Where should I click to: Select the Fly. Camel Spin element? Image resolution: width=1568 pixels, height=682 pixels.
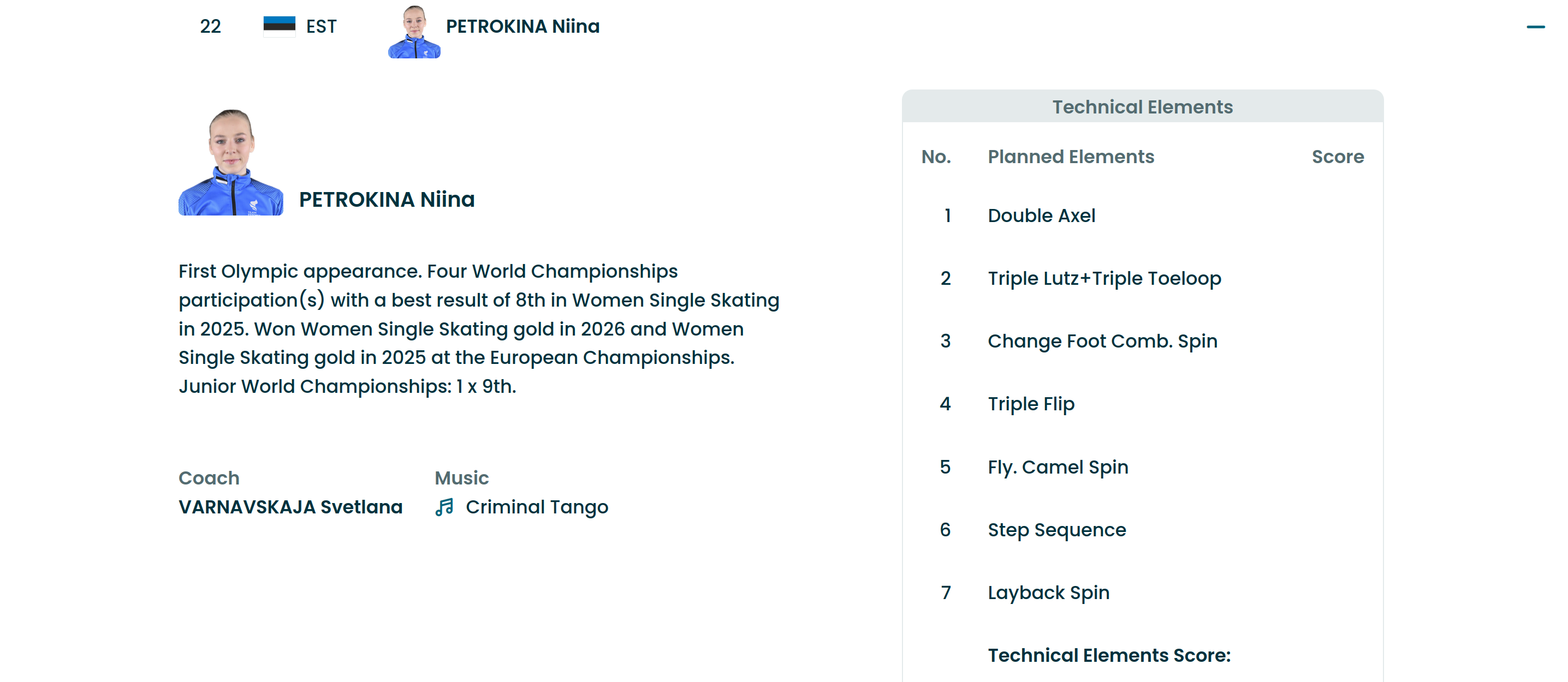(x=1058, y=467)
